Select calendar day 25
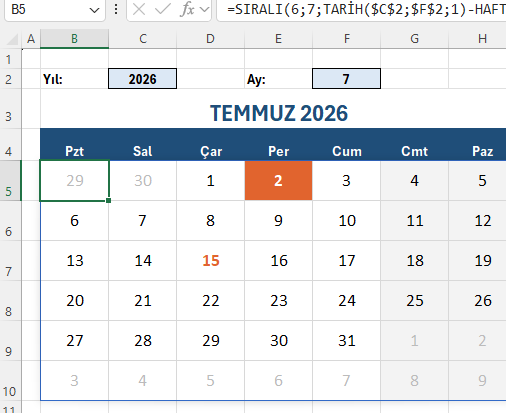Viewport: 506px width, 413px height. pos(414,301)
